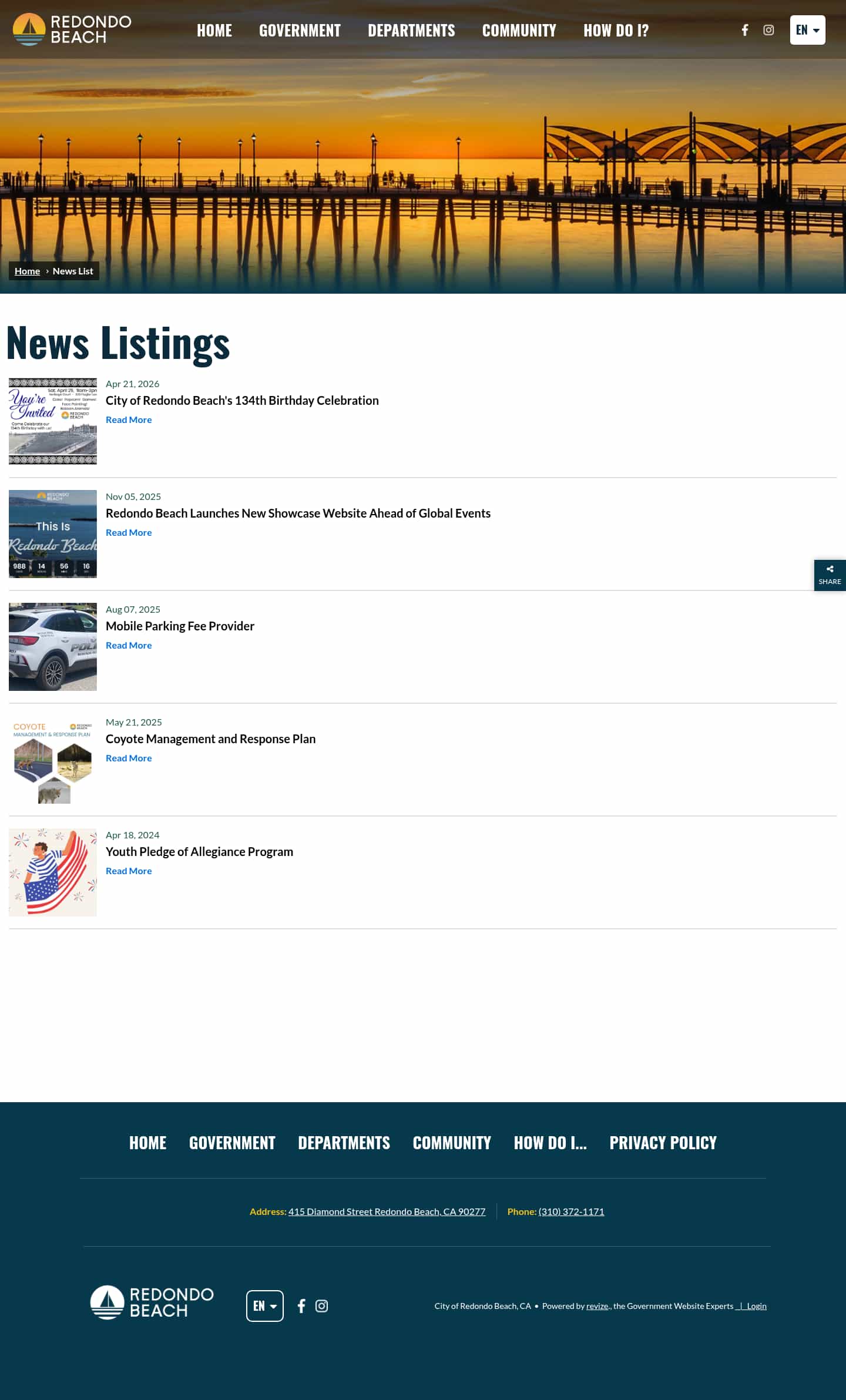
Task: Select the May 21, 2025 date text
Action: coord(134,722)
